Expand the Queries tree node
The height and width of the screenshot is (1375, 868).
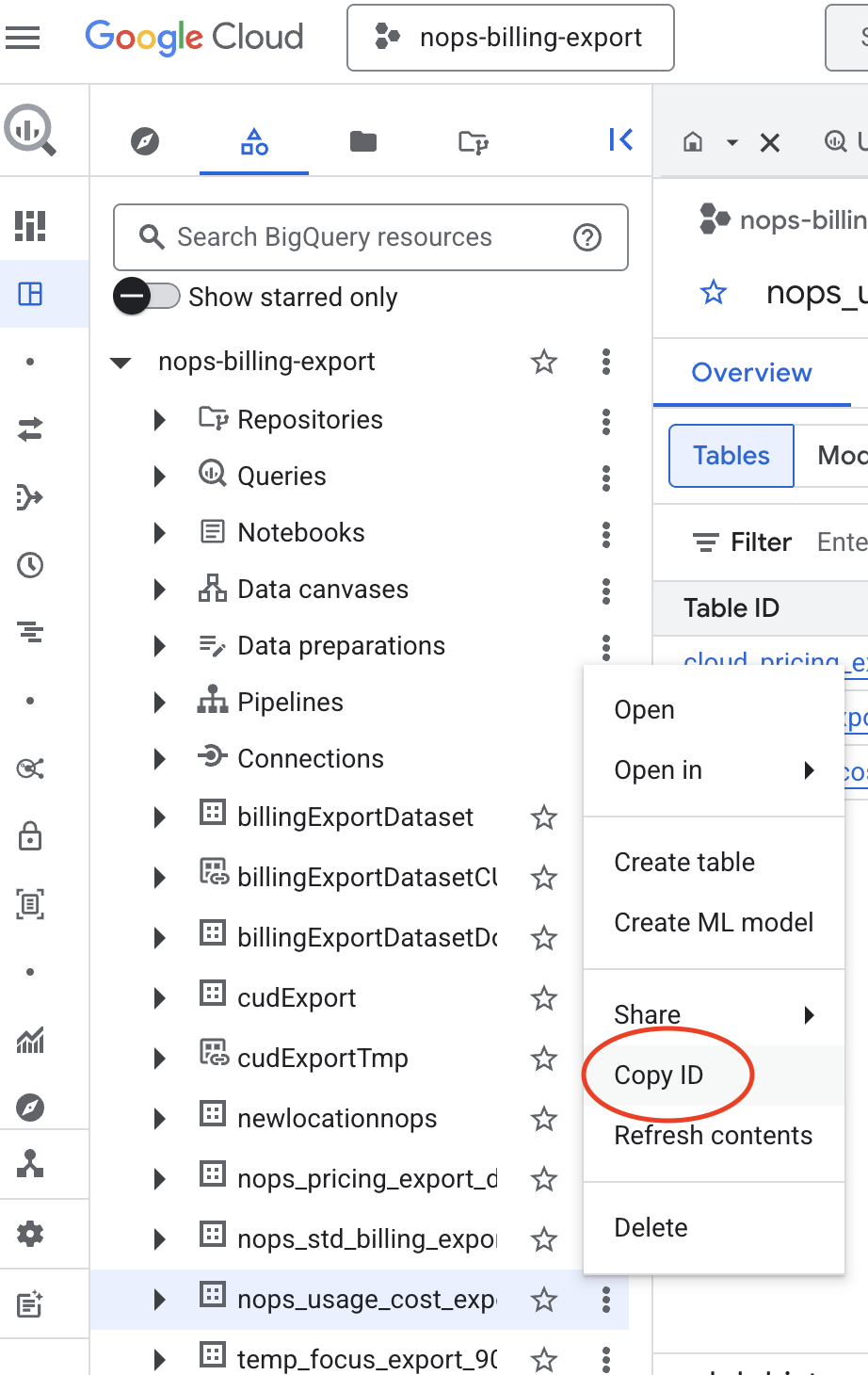158,476
